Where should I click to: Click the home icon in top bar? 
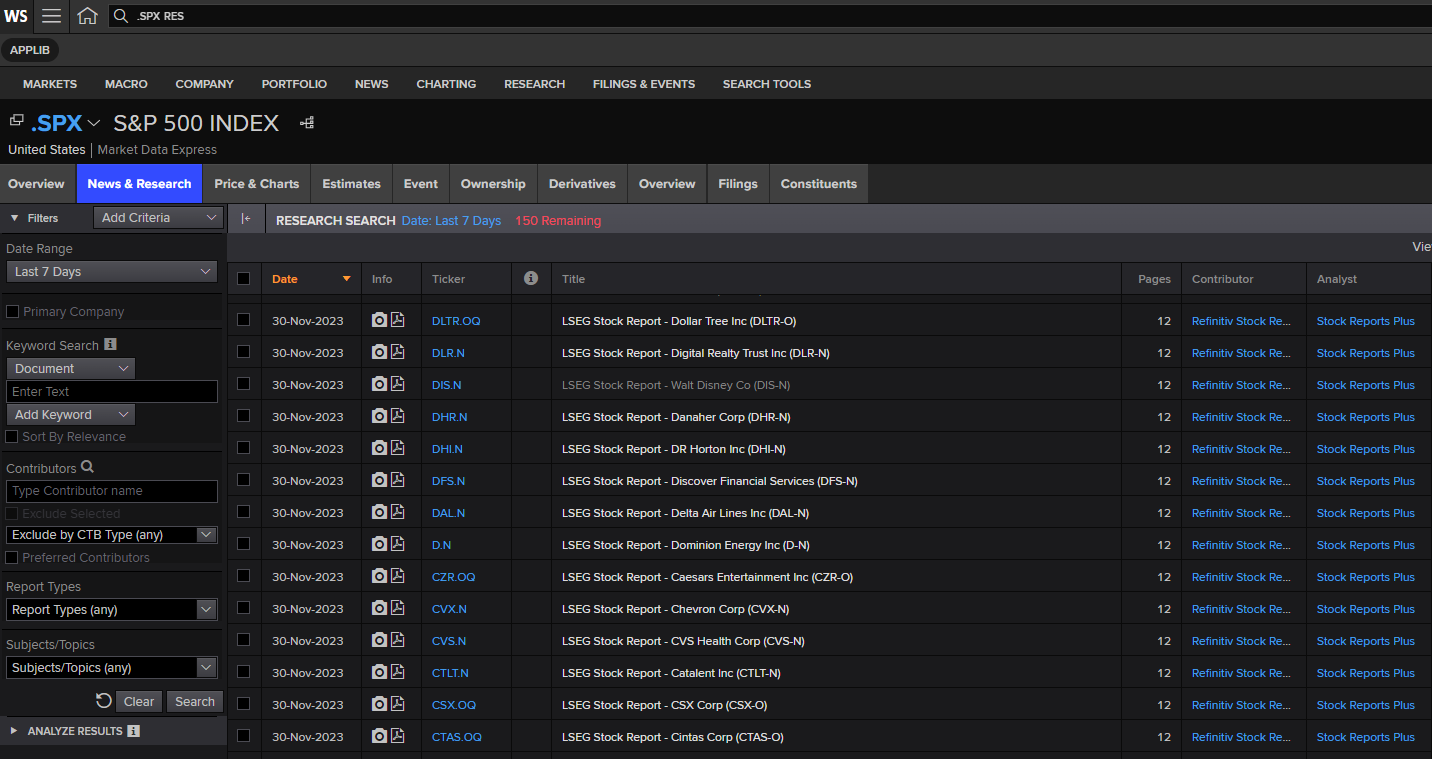(x=88, y=16)
